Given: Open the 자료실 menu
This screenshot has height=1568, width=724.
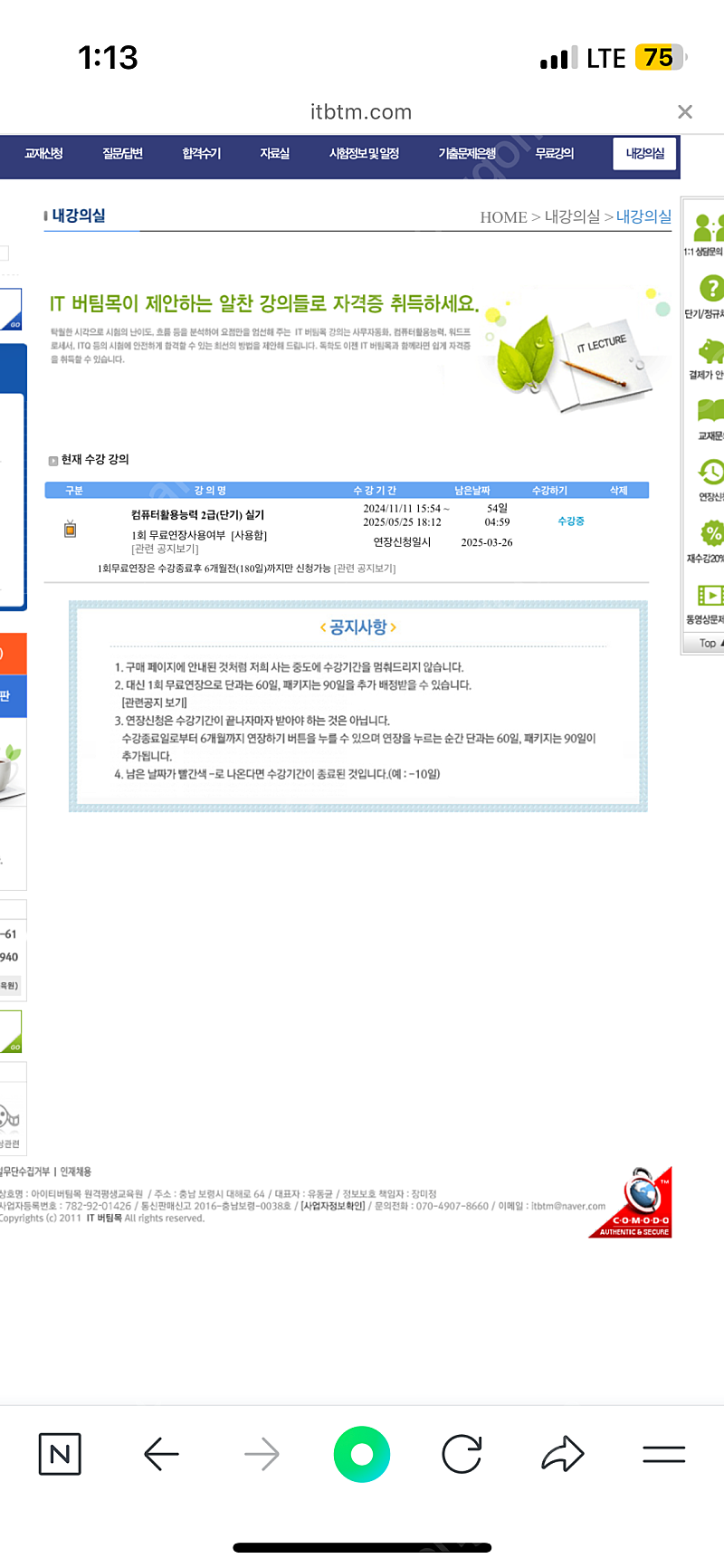Looking at the screenshot, I should pyautogui.click(x=274, y=154).
